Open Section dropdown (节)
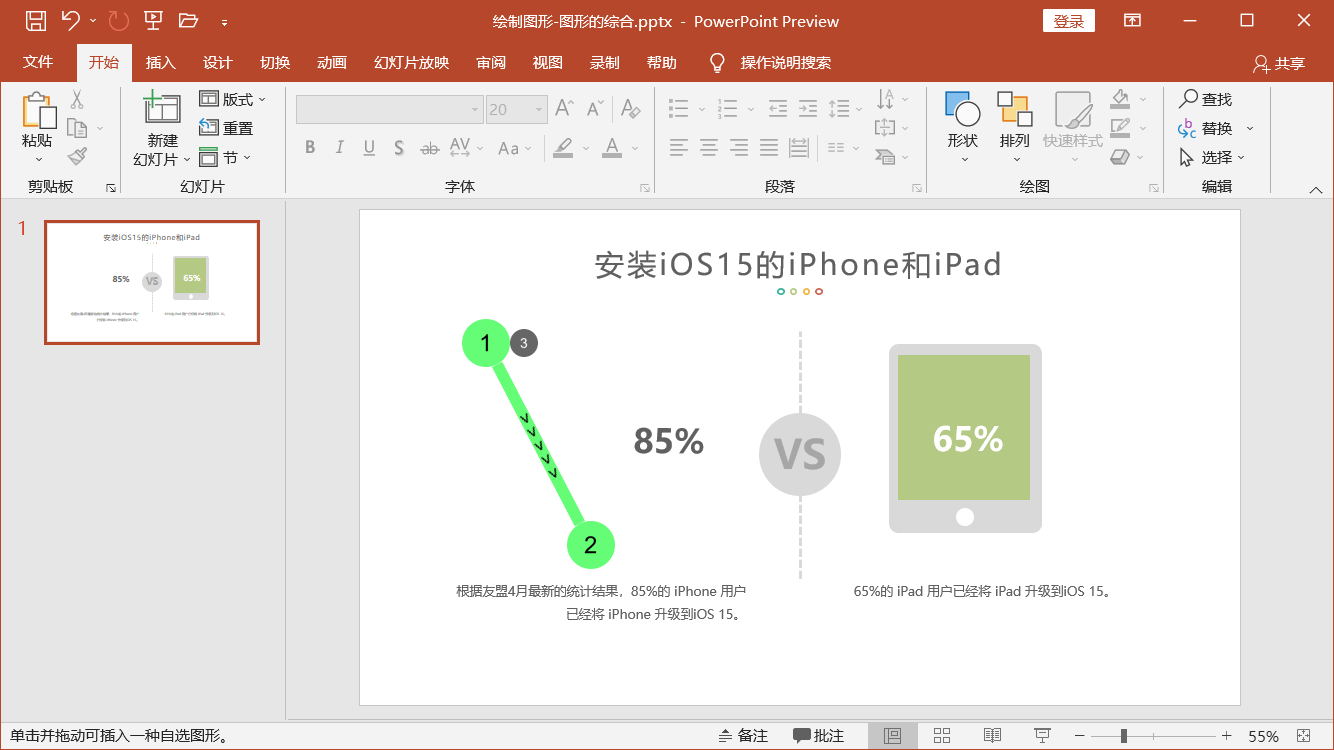This screenshot has width=1334, height=750. point(225,157)
